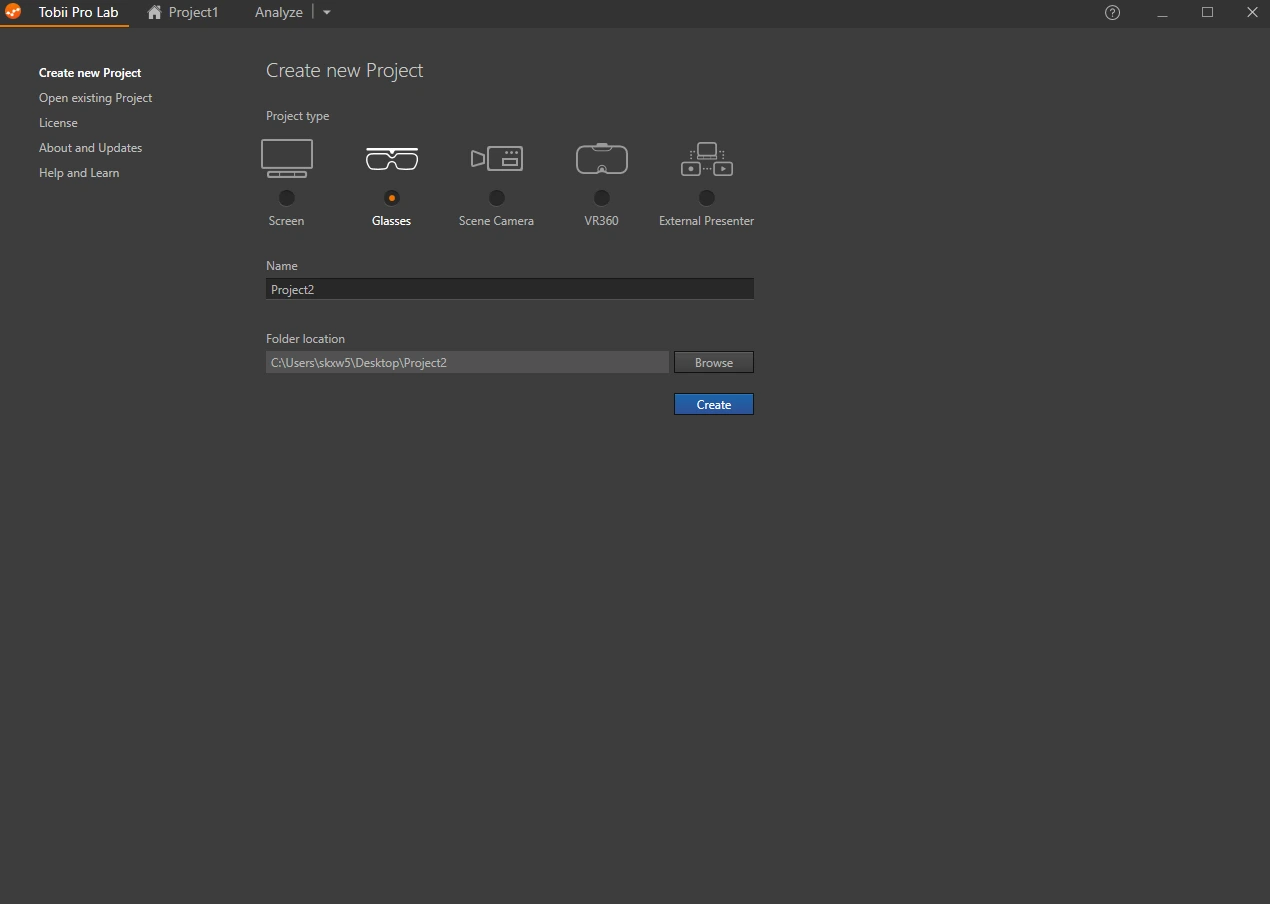Close the Tobii Pro Lab window
The height and width of the screenshot is (904, 1270).
[x=1252, y=12]
